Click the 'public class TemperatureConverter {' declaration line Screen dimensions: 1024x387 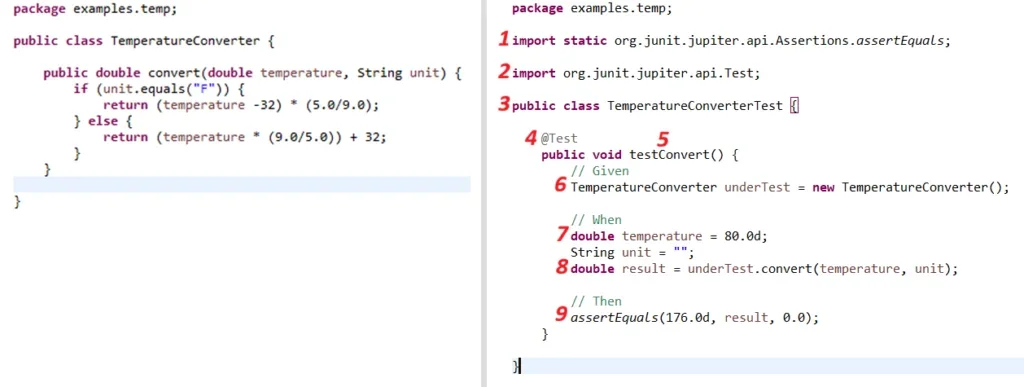(144, 40)
